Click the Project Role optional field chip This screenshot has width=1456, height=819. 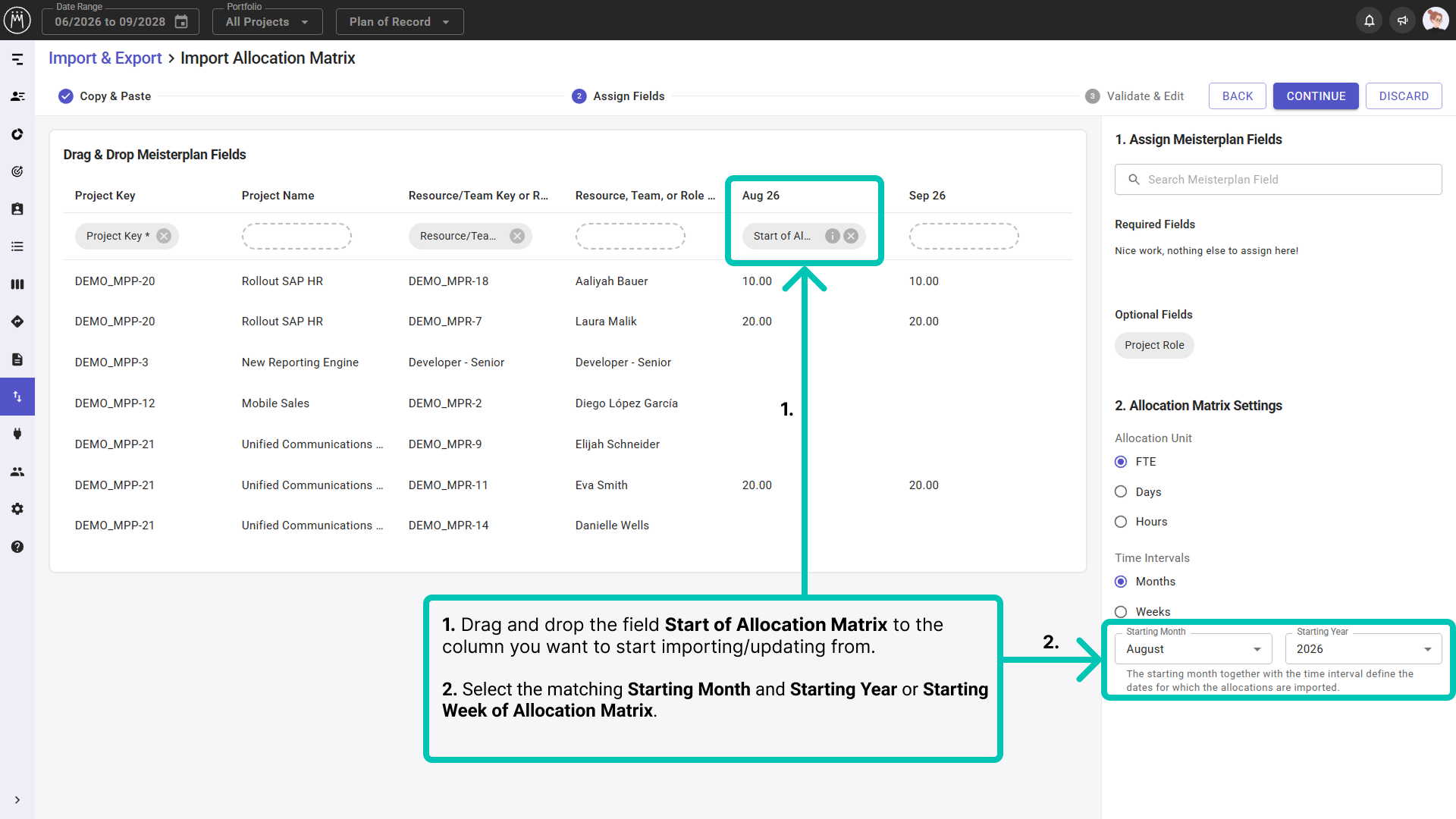click(1154, 345)
